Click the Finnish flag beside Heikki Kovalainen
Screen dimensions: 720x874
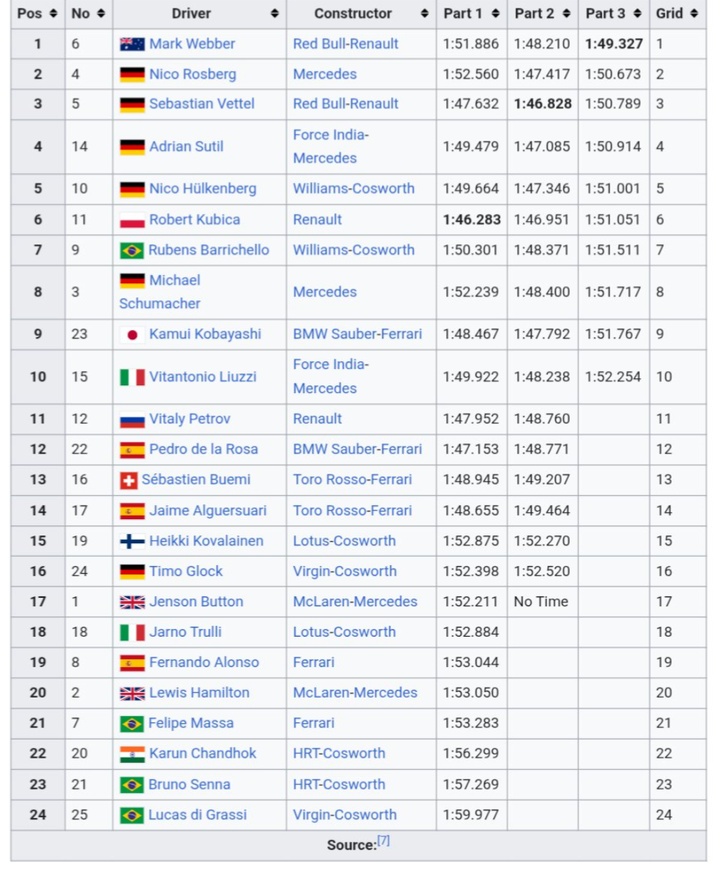[132, 541]
